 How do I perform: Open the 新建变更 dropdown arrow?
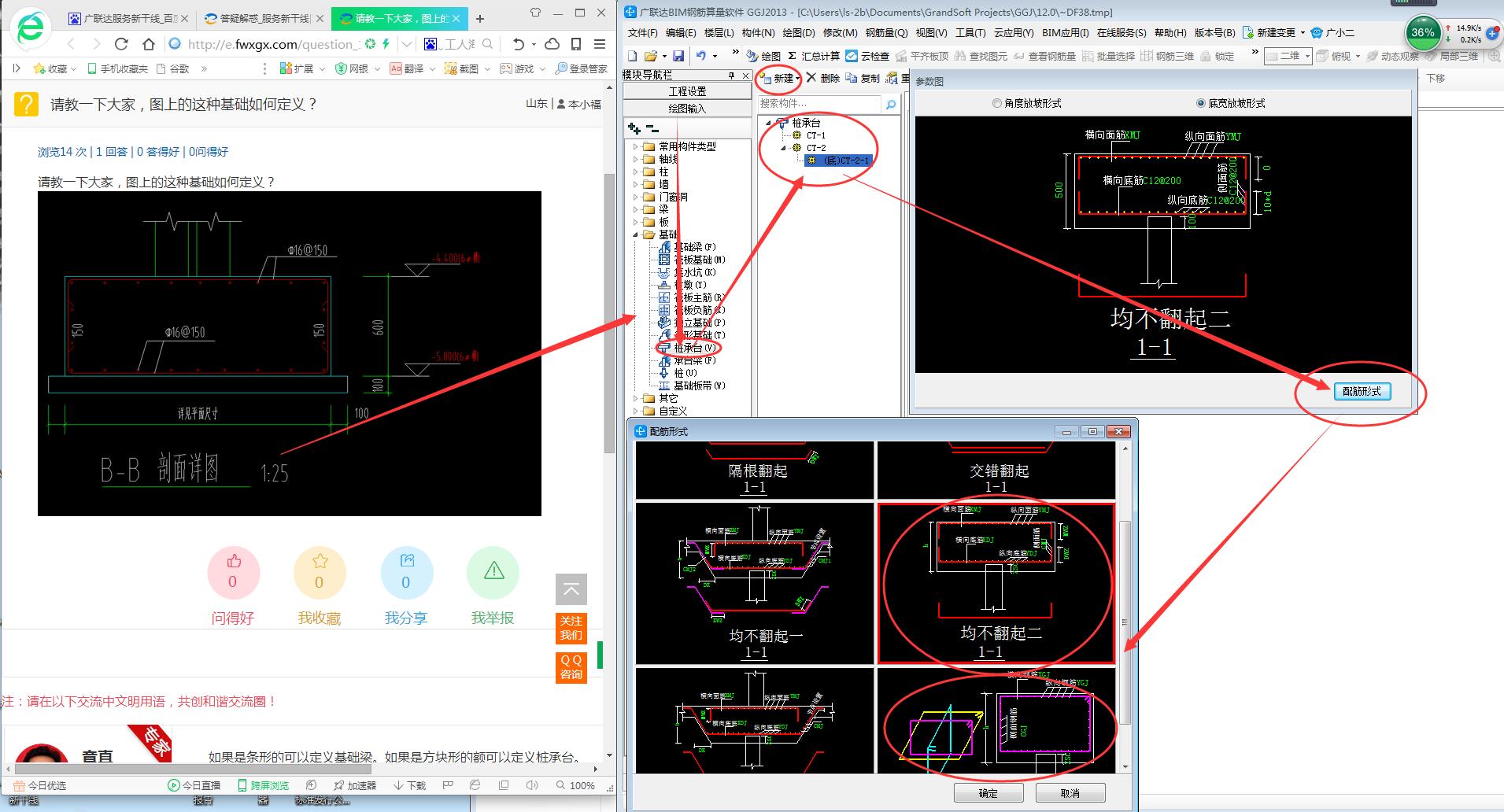[1303, 33]
